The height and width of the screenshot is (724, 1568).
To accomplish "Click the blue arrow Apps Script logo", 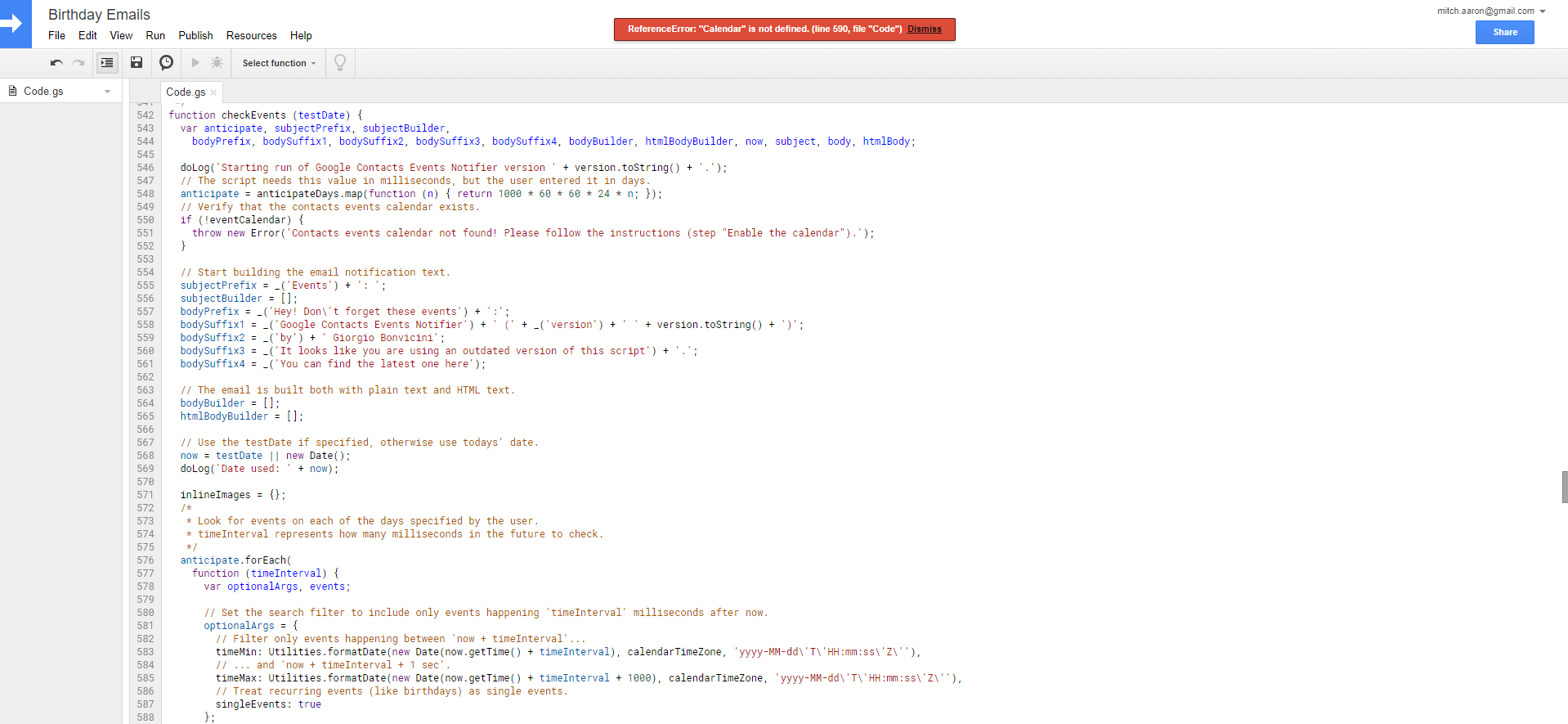I will click(16, 24).
